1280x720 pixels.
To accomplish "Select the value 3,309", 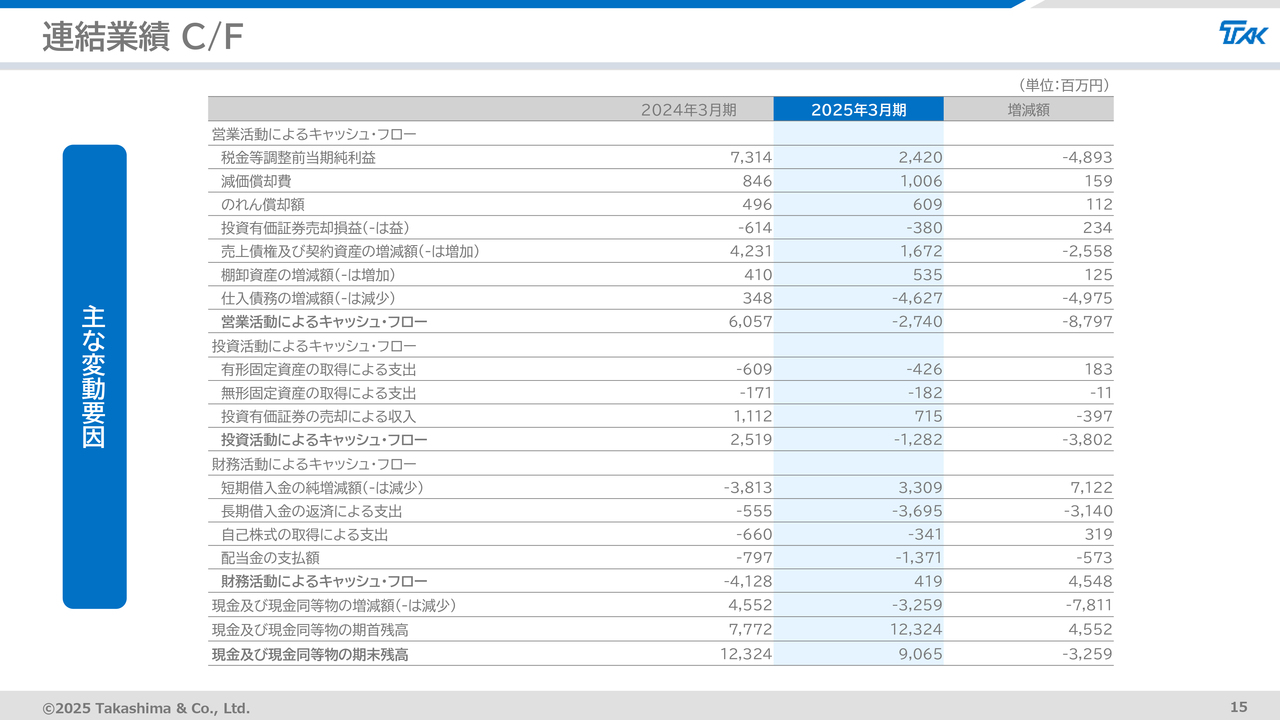I will pyautogui.click(x=921, y=487).
